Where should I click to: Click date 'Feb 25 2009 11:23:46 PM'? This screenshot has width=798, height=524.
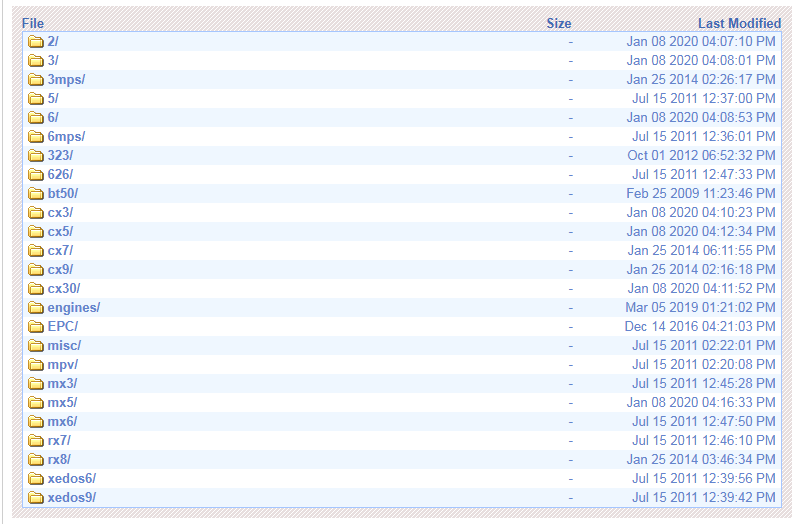701,194
